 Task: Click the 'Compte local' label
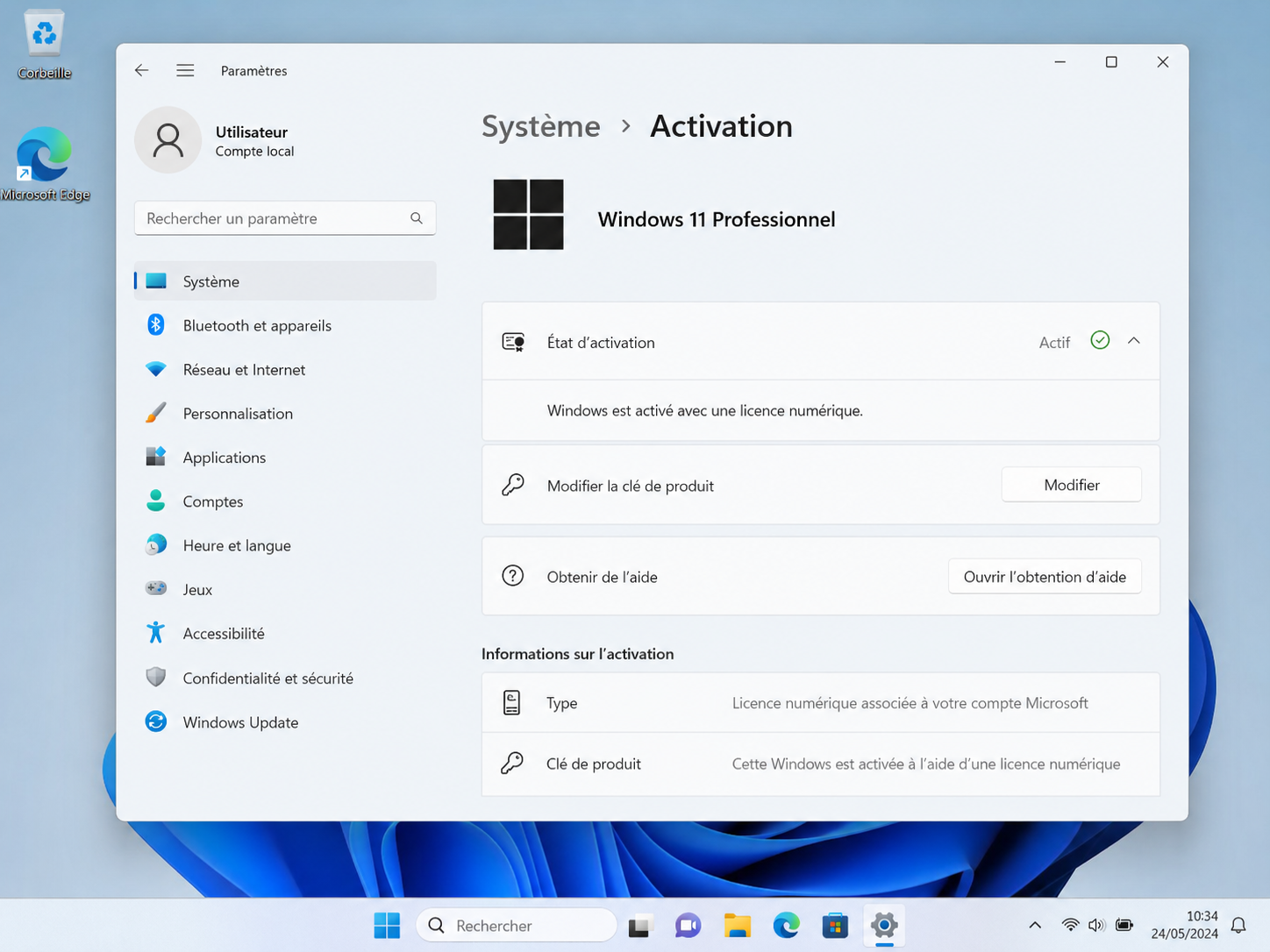[x=255, y=152]
